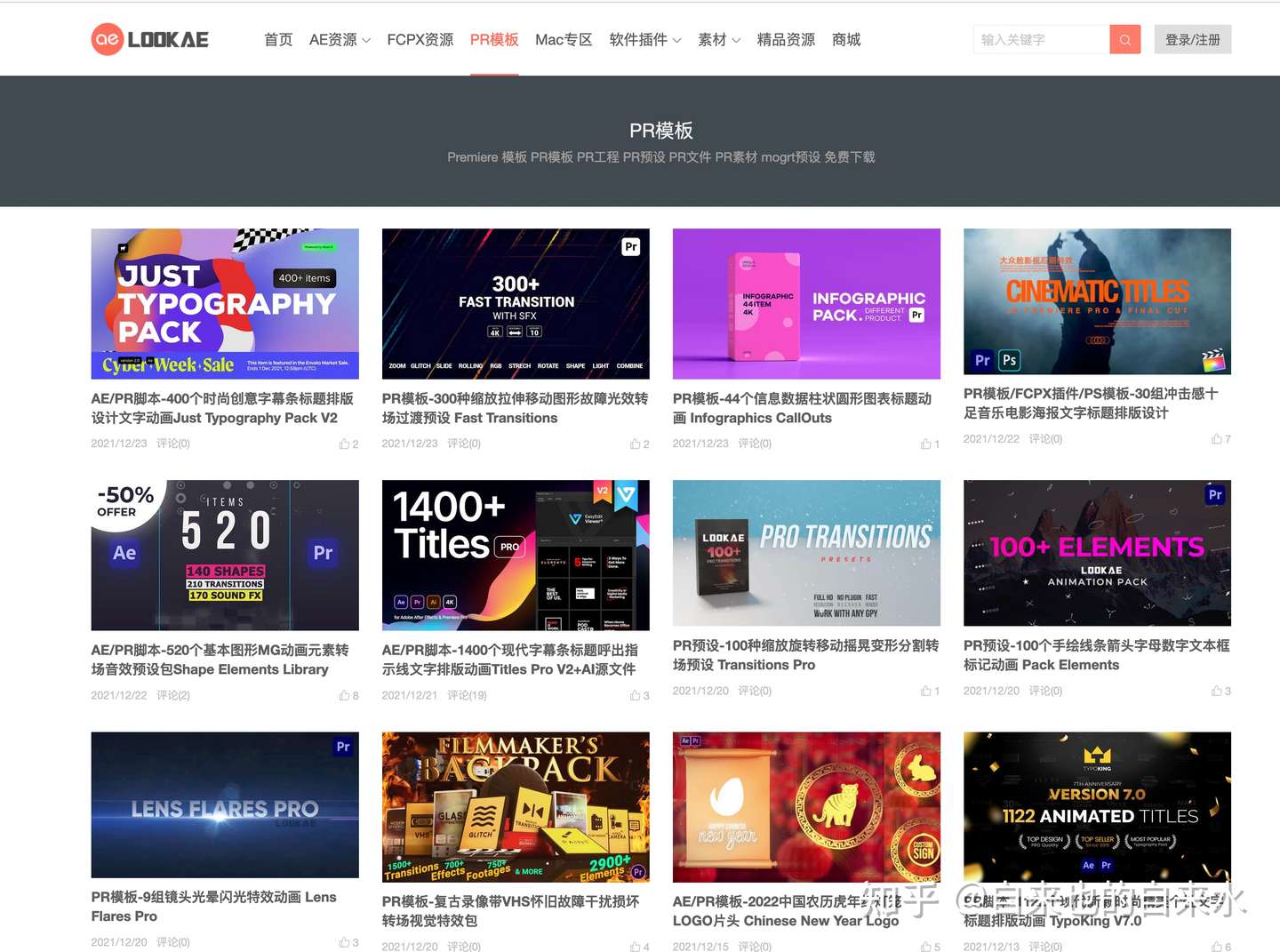Focus the 输入关键字 search field
Screen dimensions: 1280x952
(x=1041, y=39)
